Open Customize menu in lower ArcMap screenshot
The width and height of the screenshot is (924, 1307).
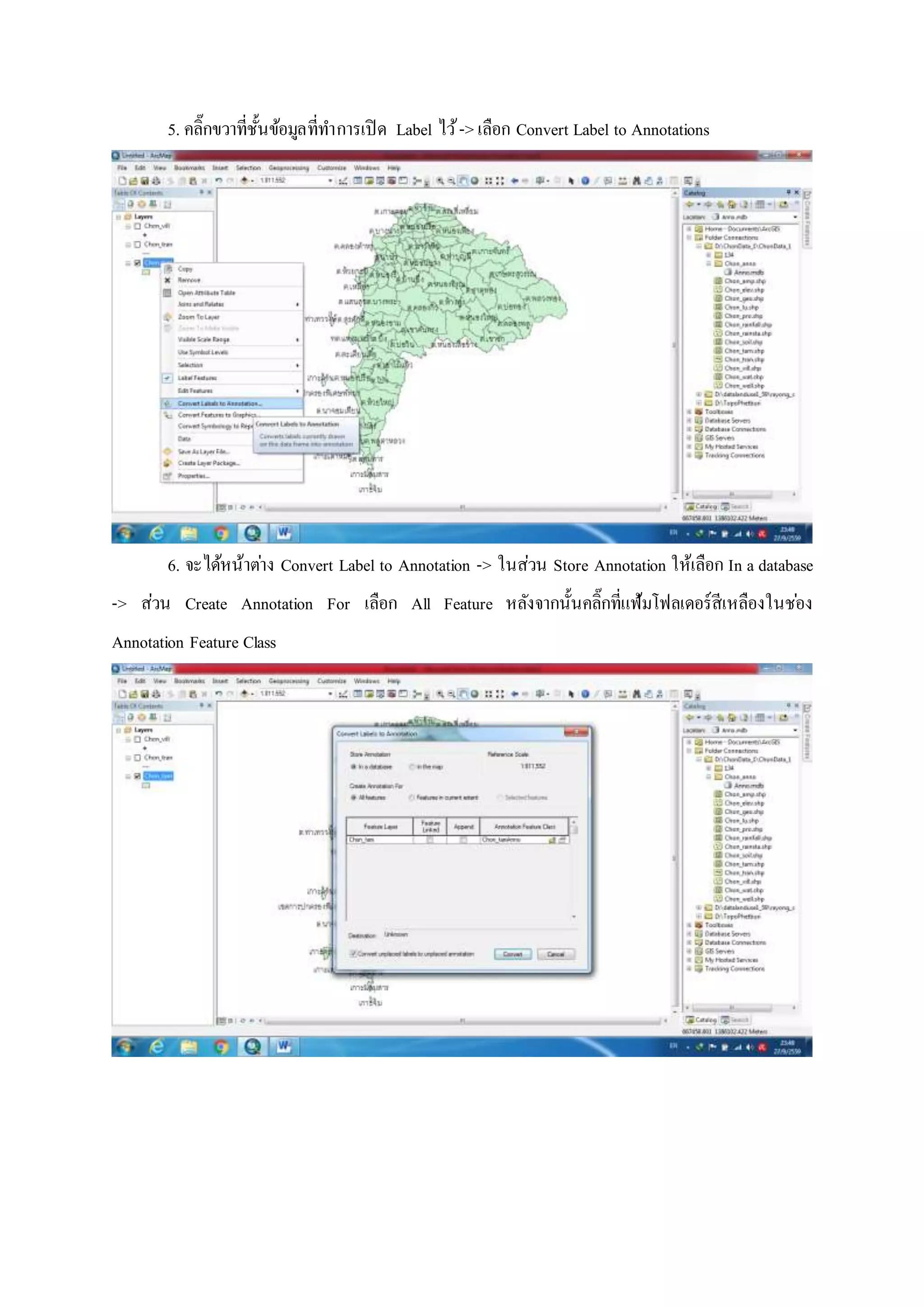tap(332, 681)
